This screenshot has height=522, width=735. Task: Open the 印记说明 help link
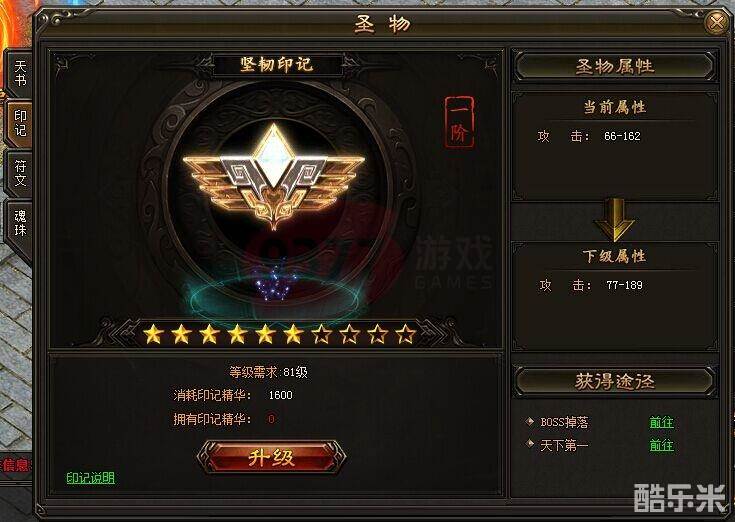pos(90,477)
